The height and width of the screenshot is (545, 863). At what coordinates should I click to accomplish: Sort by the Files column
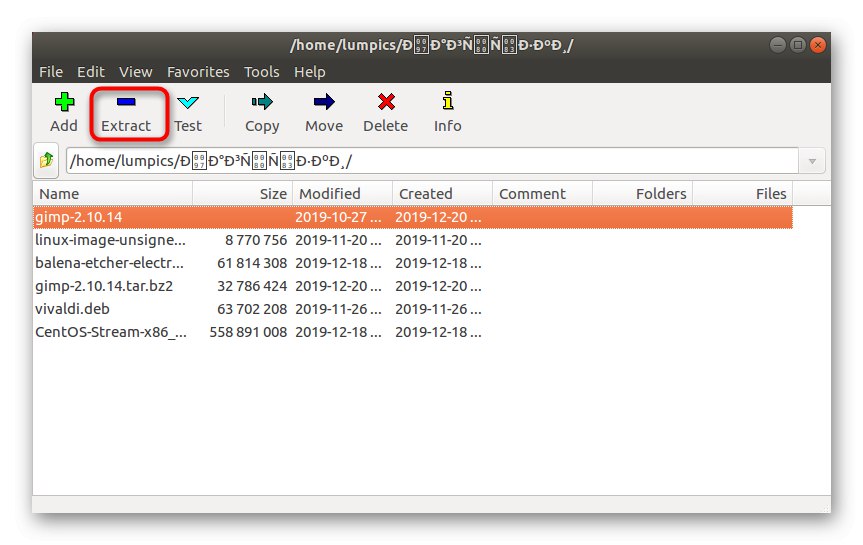742,194
